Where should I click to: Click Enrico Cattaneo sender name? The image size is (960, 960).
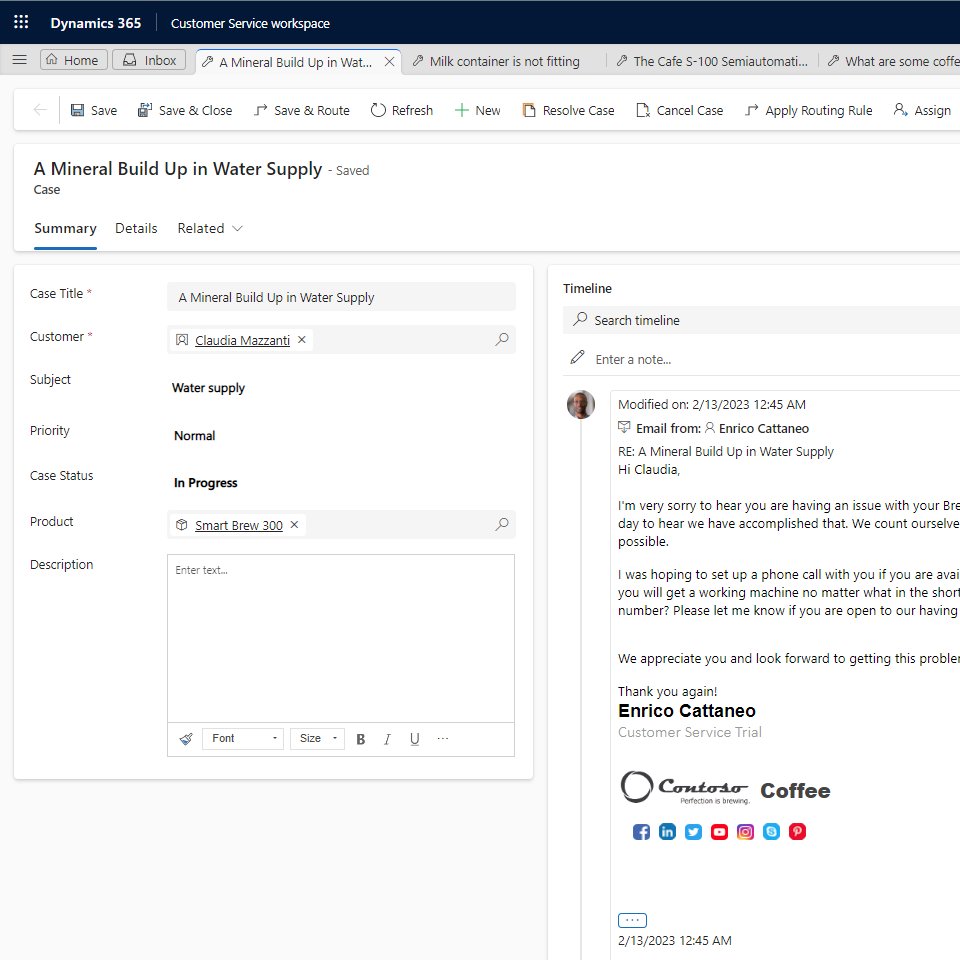tap(763, 429)
